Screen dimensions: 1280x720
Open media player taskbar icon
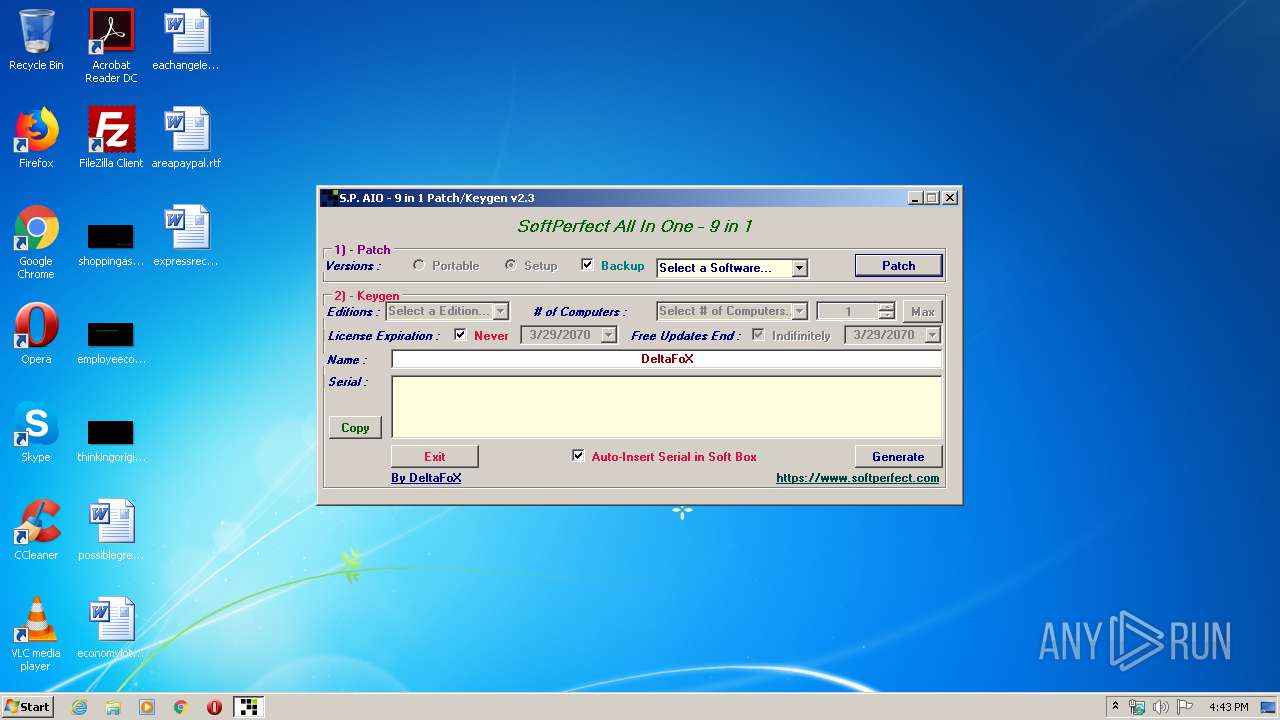pyautogui.click(x=147, y=707)
